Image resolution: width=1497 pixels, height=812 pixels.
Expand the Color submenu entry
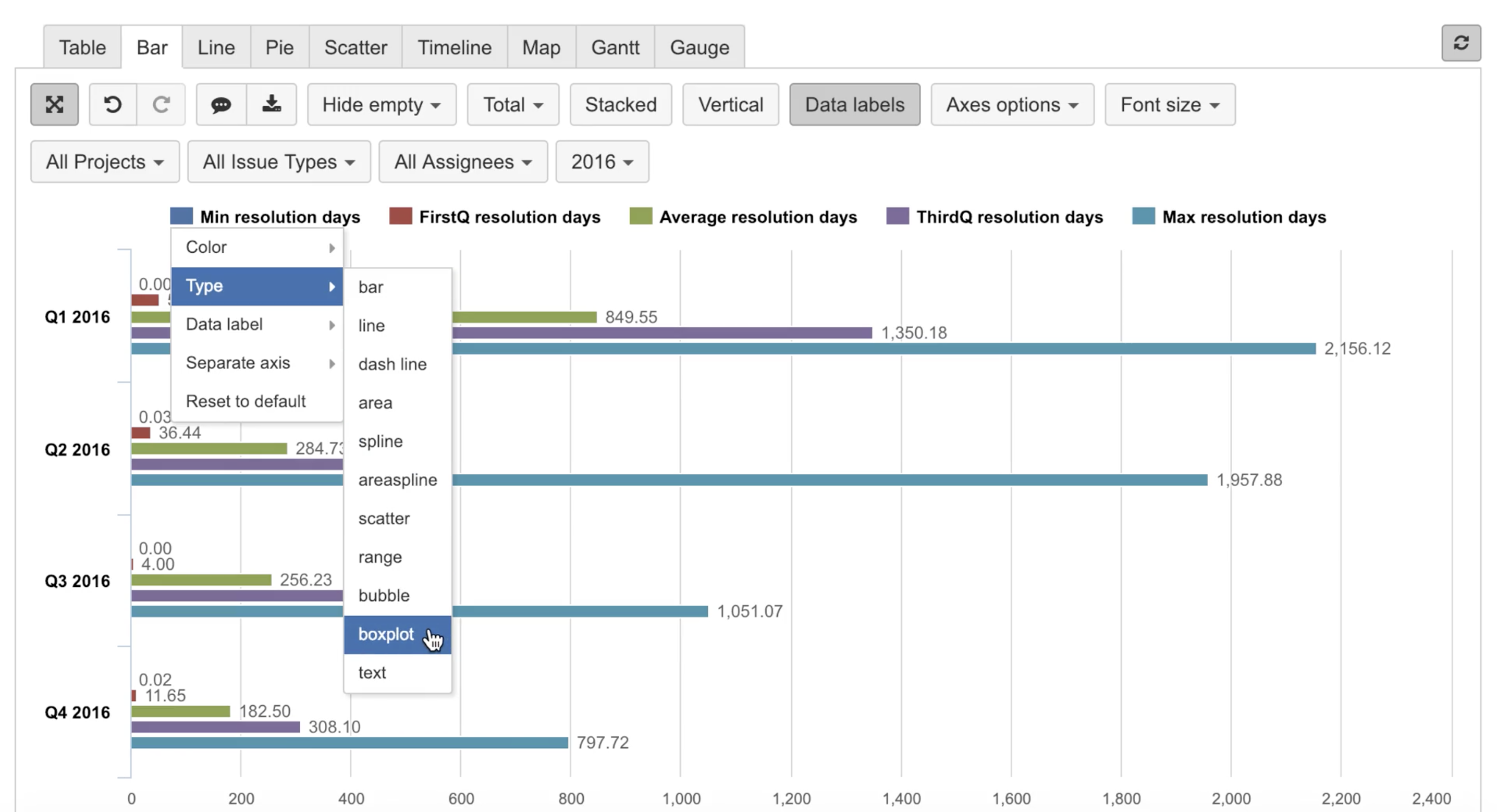pyautogui.click(x=257, y=247)
